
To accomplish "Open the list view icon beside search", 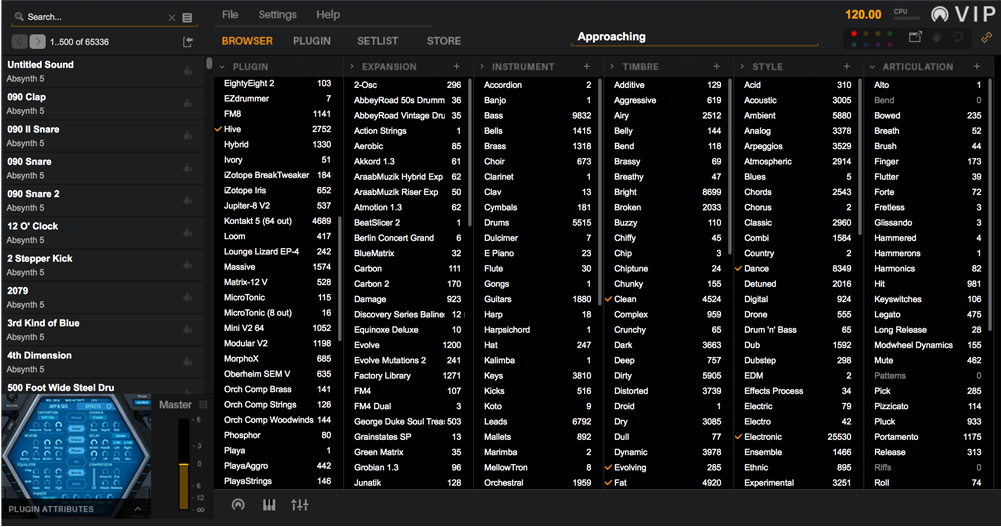I will 187,18.
